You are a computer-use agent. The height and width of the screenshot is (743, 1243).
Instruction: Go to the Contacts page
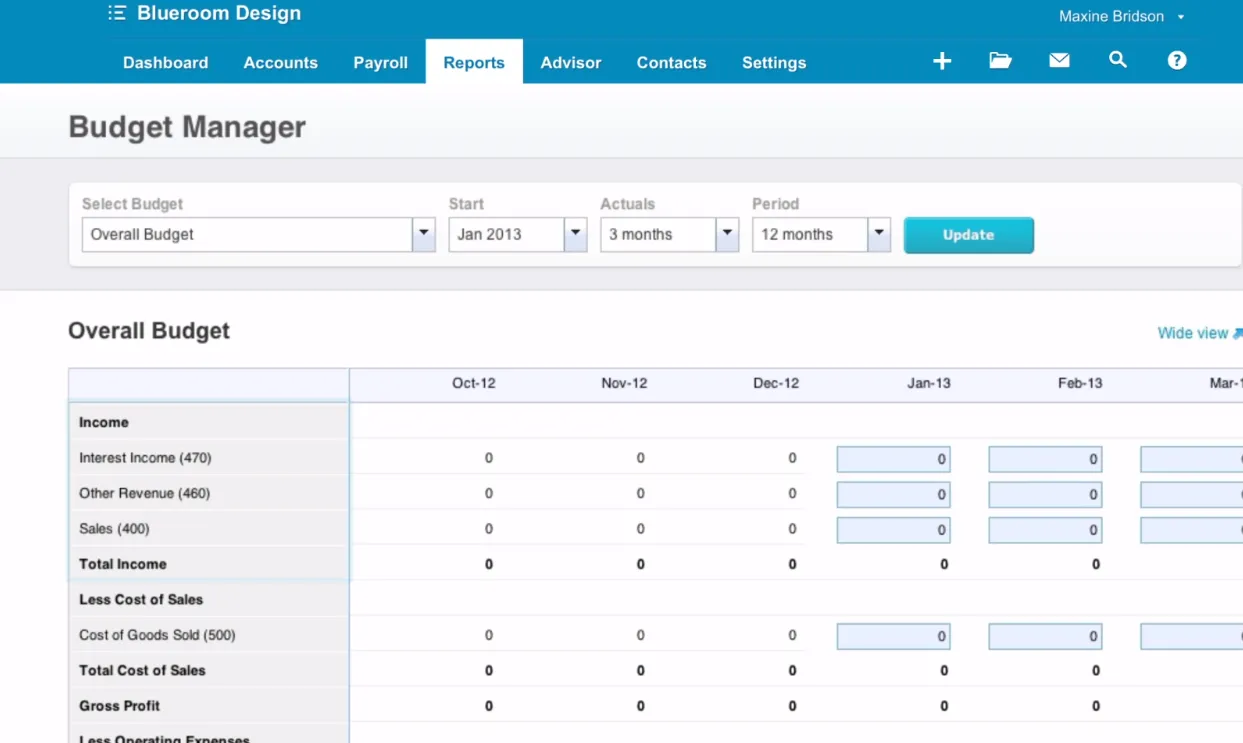671,62
